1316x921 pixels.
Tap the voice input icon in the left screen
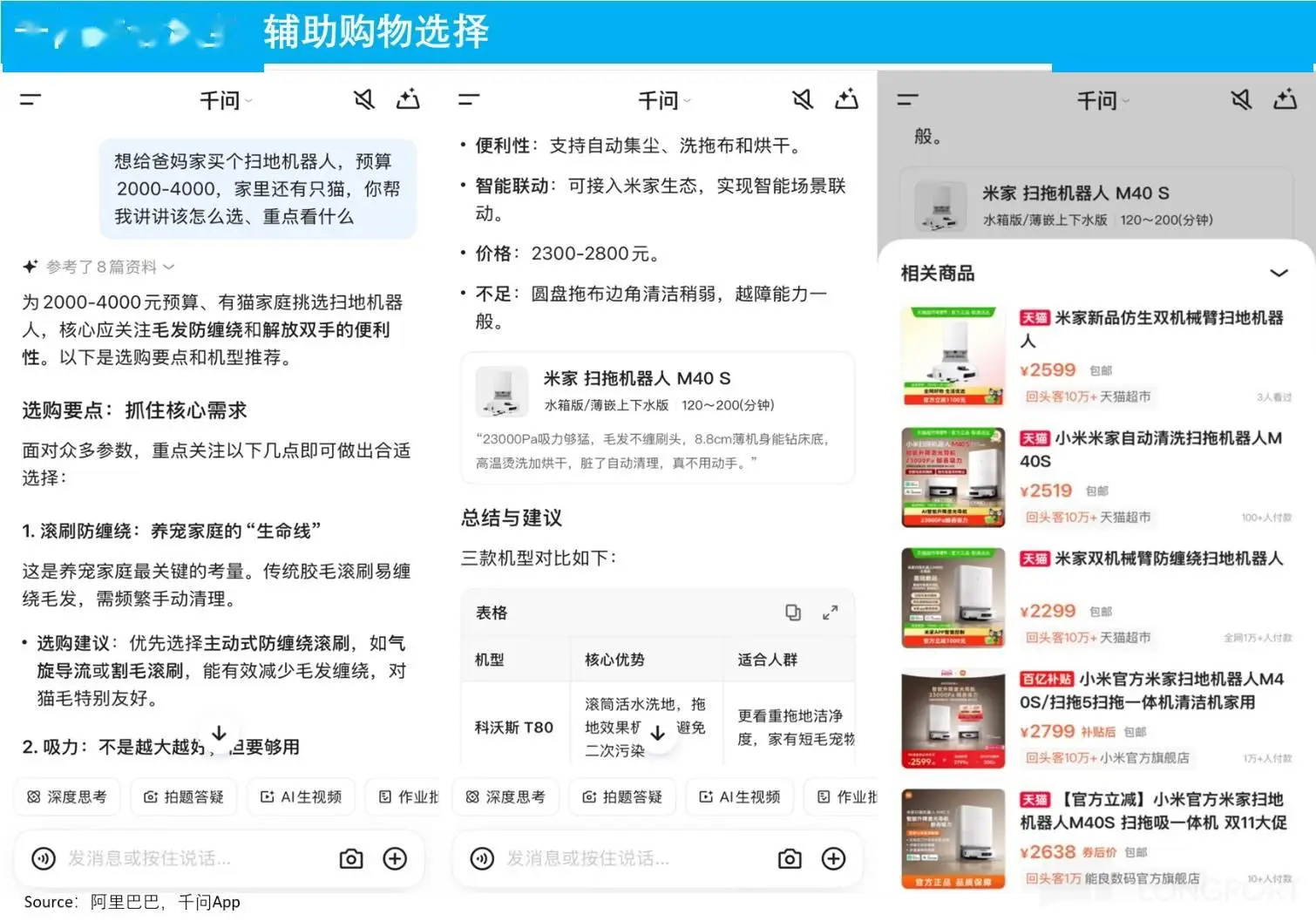point(44,859)
